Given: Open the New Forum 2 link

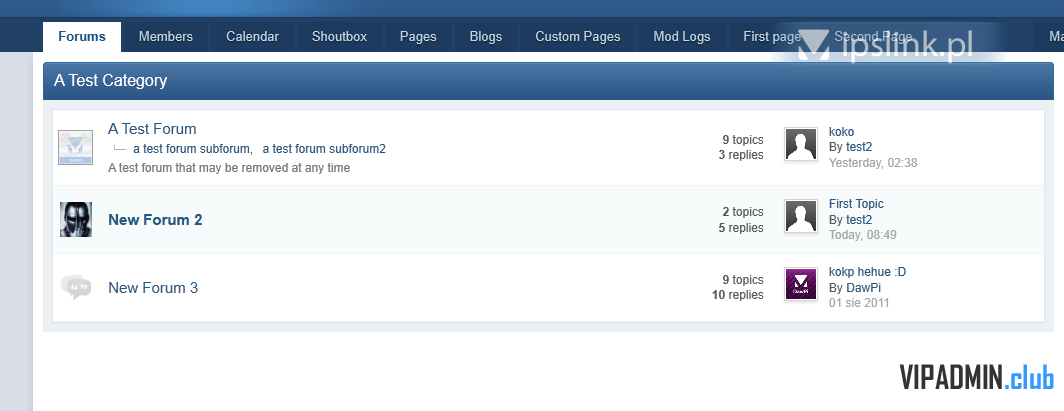Looking at the screenshot, I should click(155, 220).
